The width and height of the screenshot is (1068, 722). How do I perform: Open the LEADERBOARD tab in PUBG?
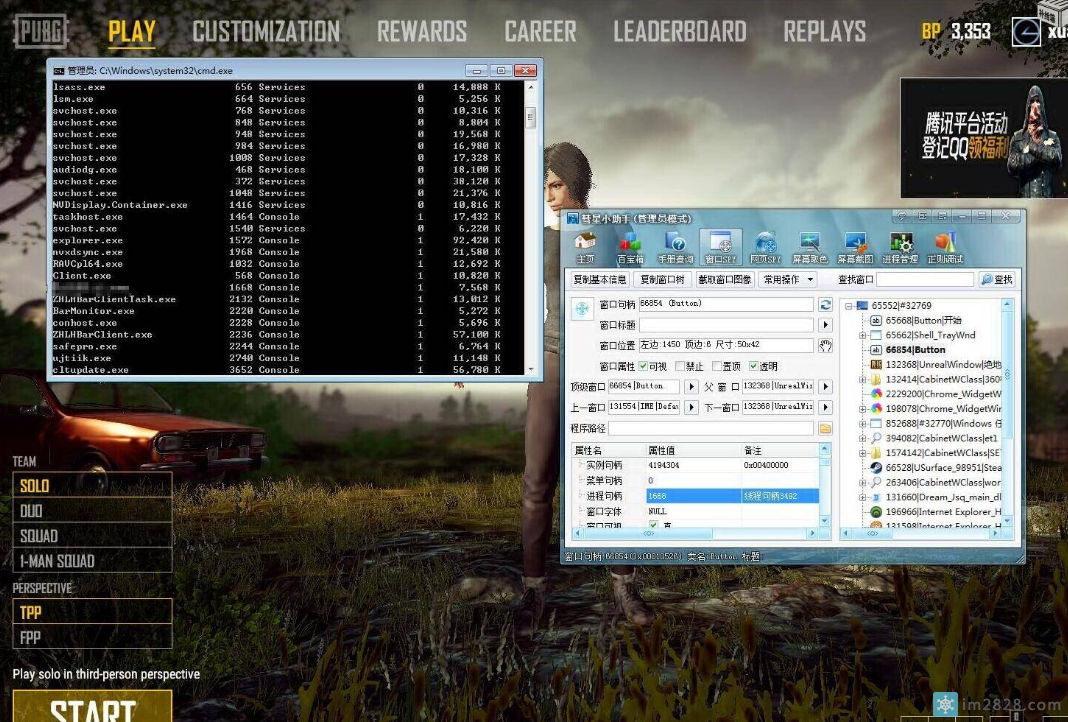pyautogui.click(x=679, y=32)
